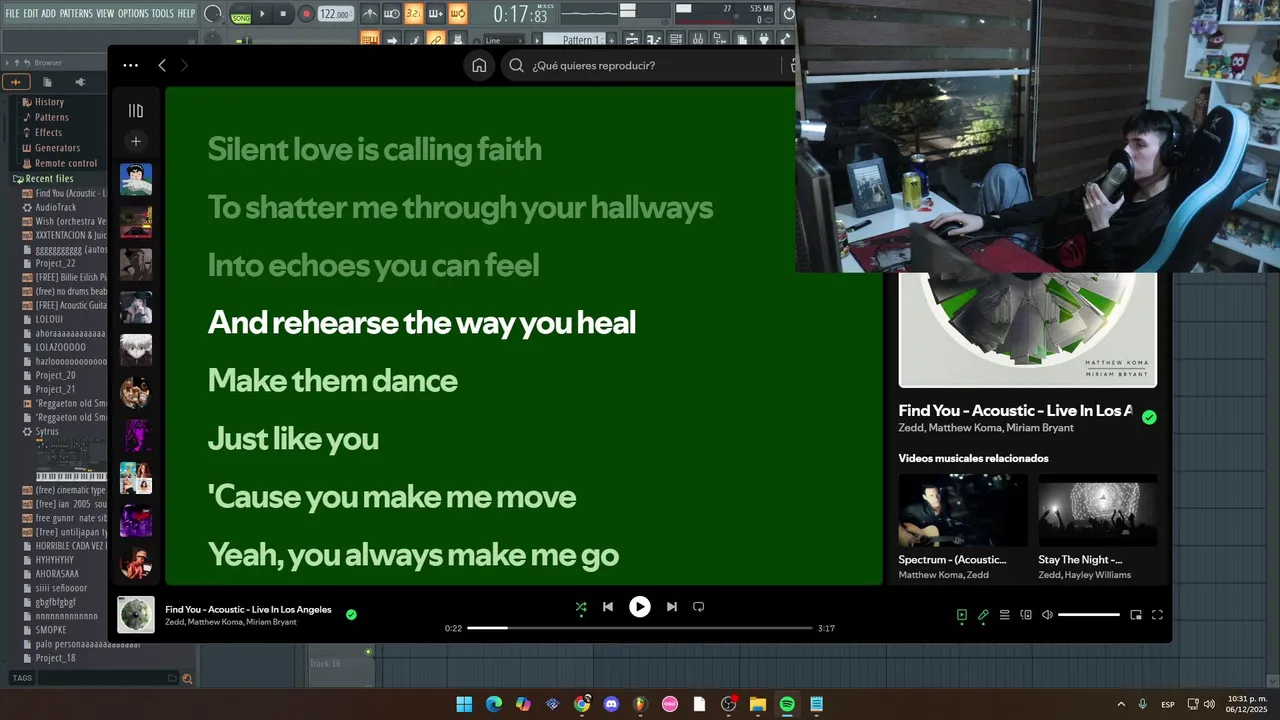Jump to lyric 'Make them dance'
The image size is (1280, 720).
(332, 381)
